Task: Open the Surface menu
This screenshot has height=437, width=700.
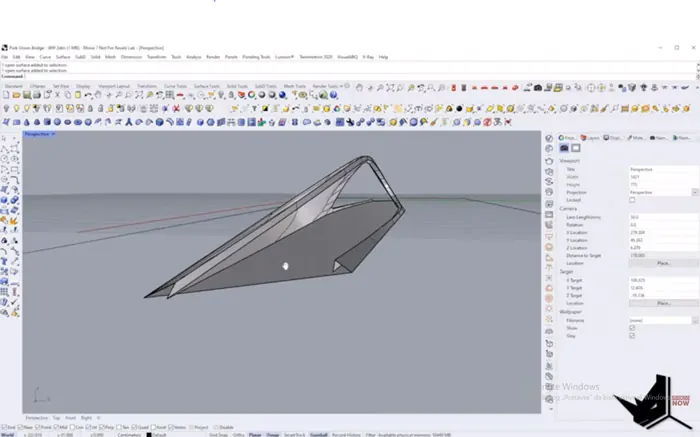Action: (x=63, y=57)
